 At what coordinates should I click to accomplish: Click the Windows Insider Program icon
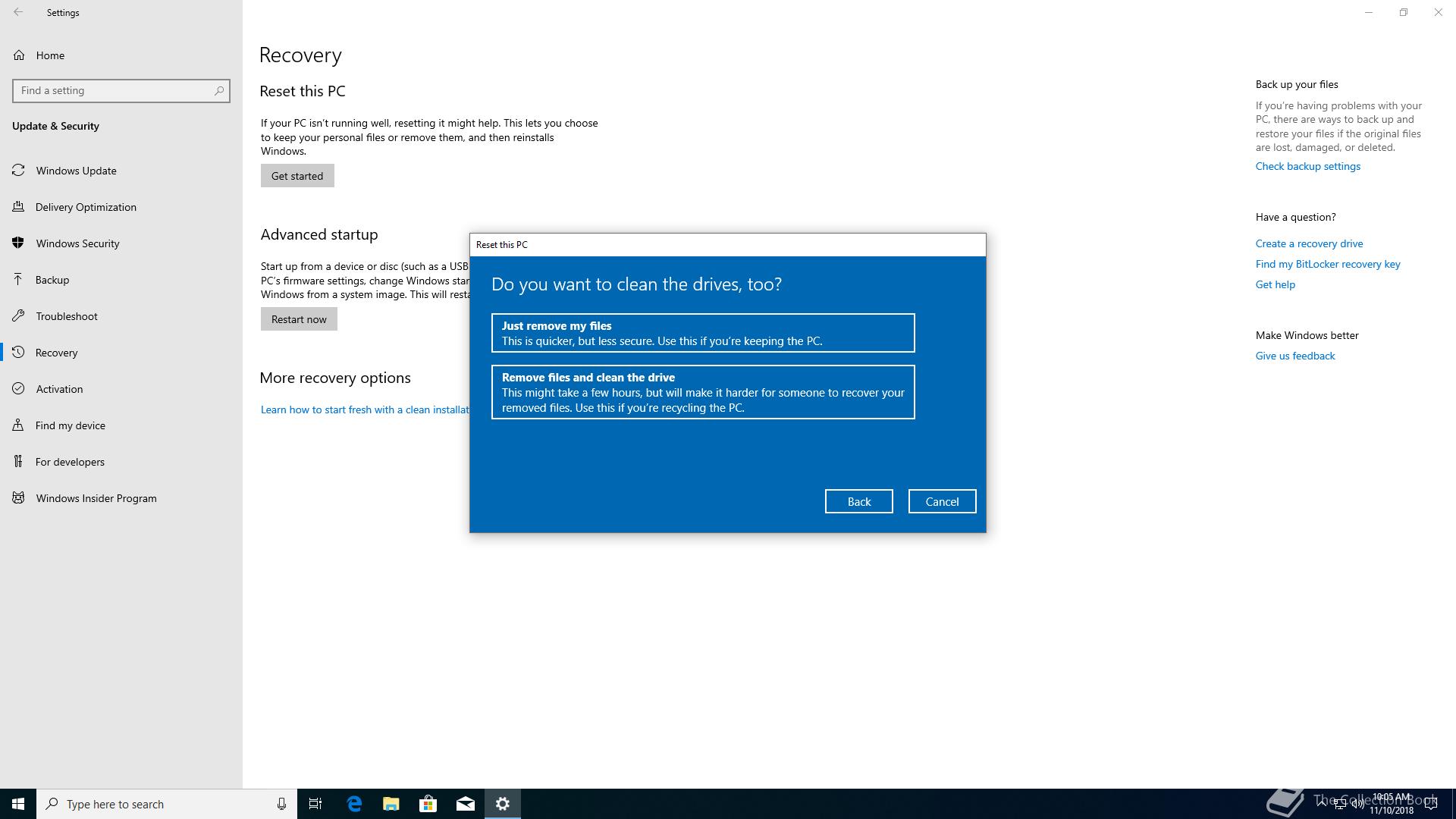[19, 498]
